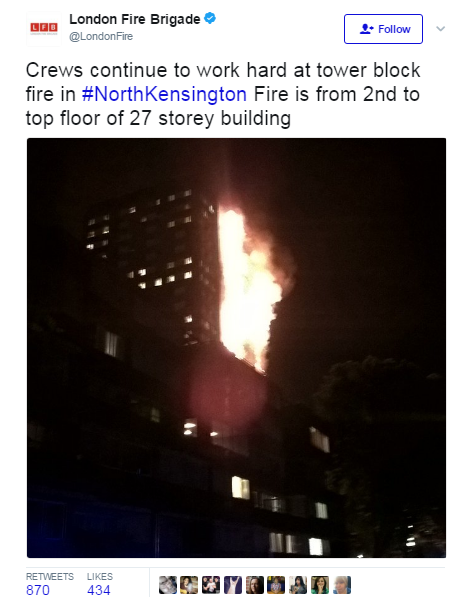Open eighth liker avatar, green top

point(320,585)
